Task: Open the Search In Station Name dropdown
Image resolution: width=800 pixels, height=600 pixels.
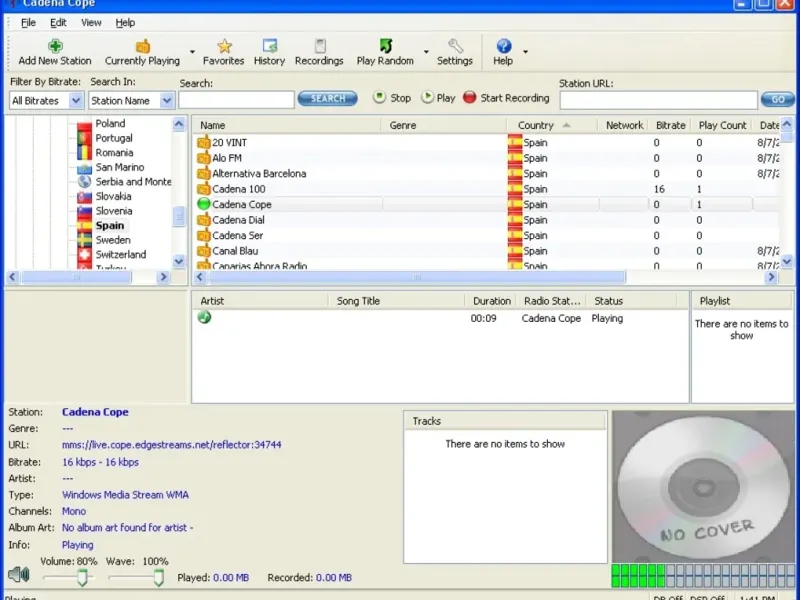Action: point(167,101)
